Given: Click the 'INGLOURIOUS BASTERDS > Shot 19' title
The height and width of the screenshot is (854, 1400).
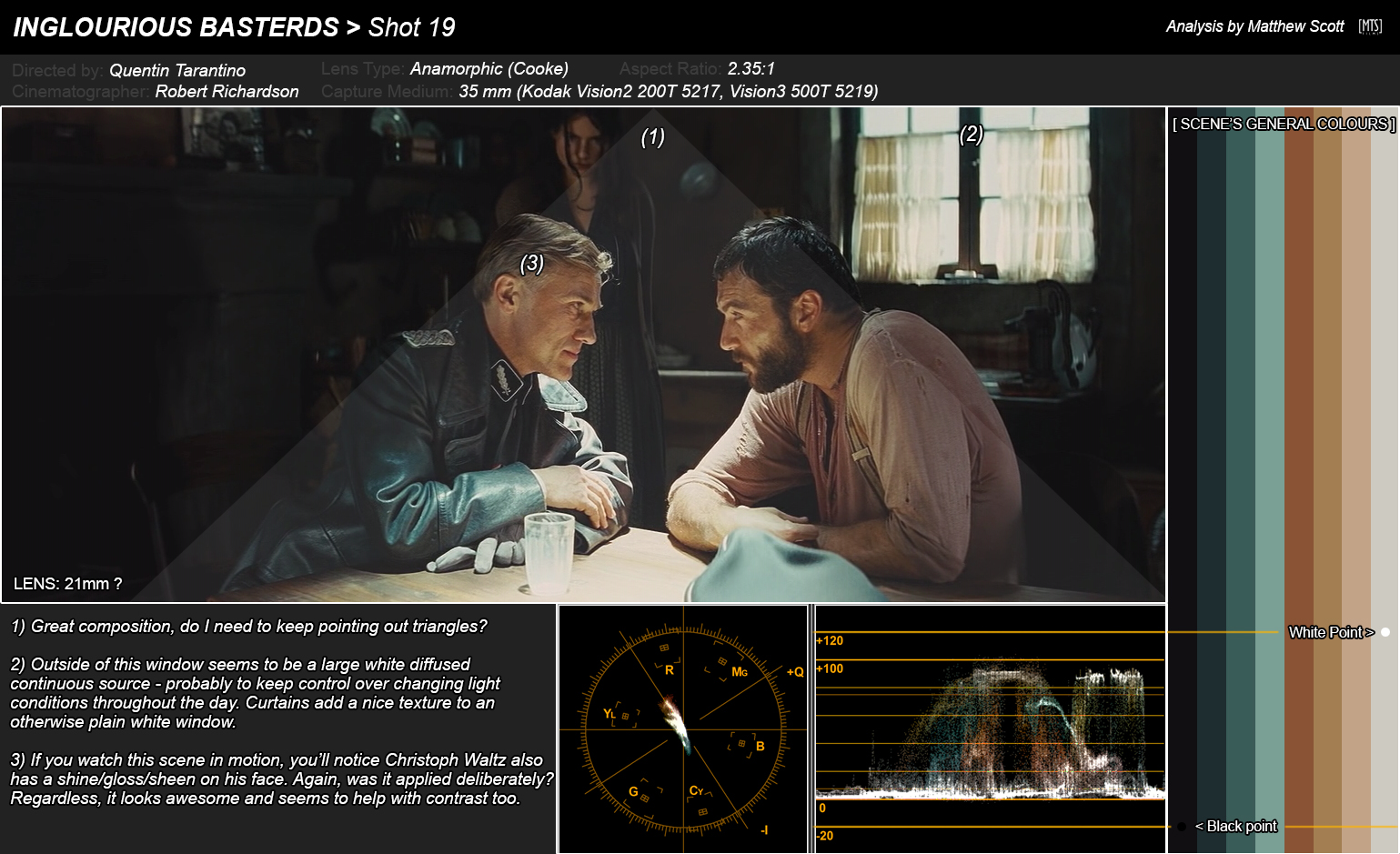Looking at the screenshot, I should point(234,27).
